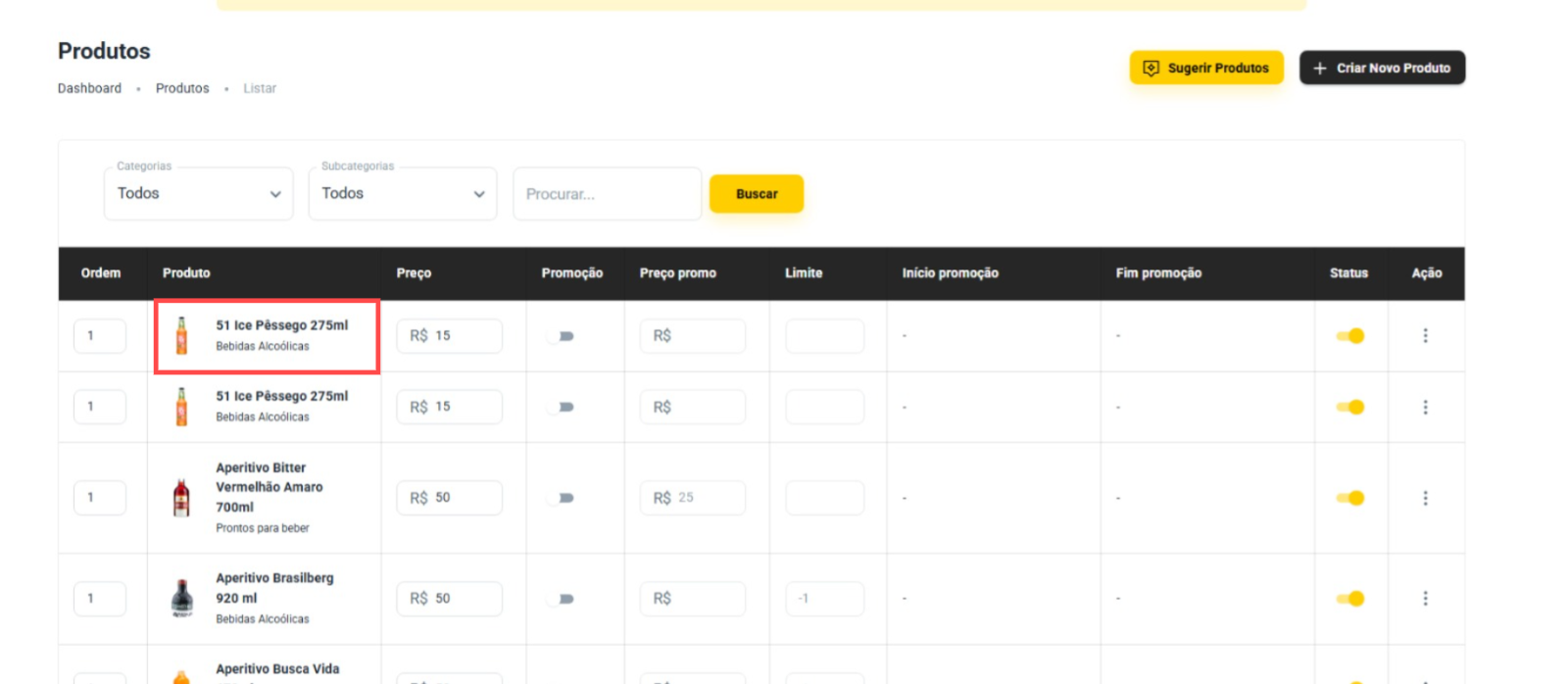
Task: Click the Promoção column header
Action: click(572, 273)
